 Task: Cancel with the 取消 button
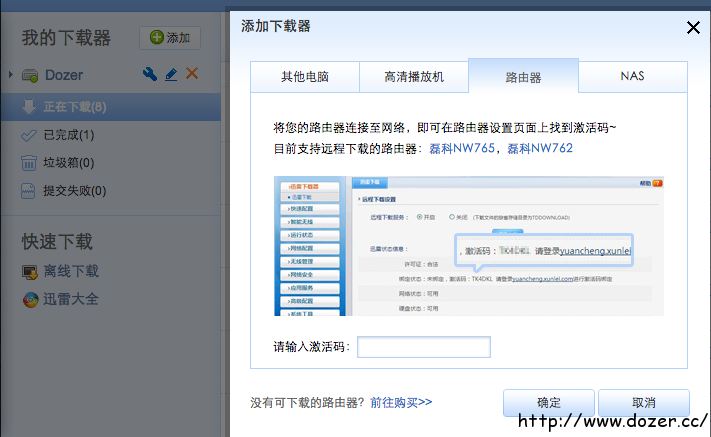tap(644, 403)
